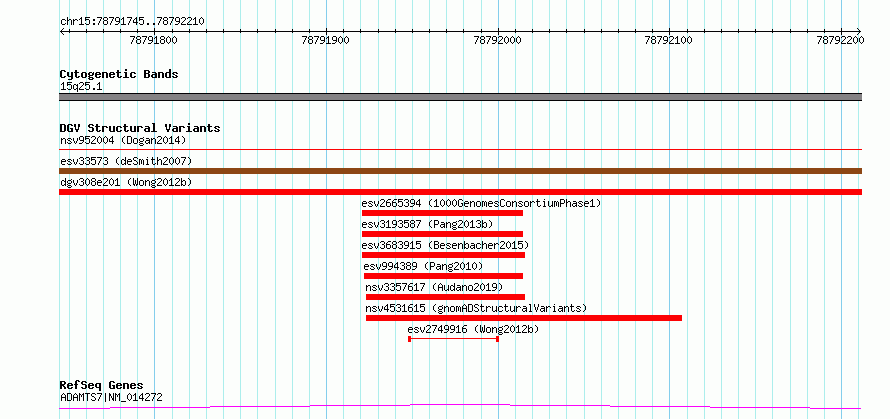The image size is (890, 419).
Task: Open nsv4531615 (gnomADStructuralVariants) label
Action: click(476, 308)
